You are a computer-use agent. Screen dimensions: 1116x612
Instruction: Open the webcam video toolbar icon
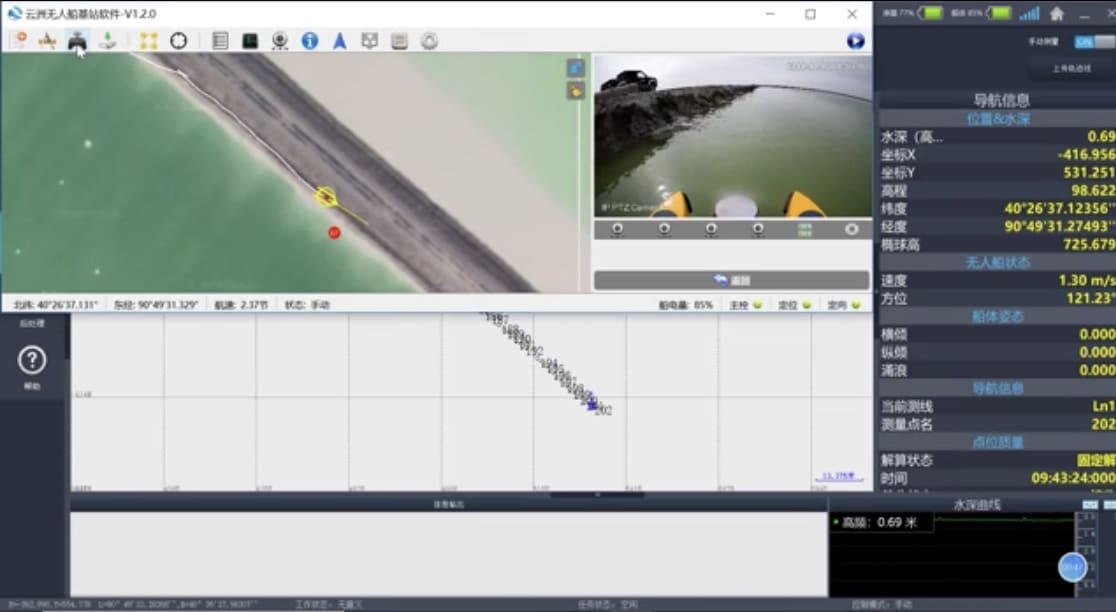pos(280,41)
